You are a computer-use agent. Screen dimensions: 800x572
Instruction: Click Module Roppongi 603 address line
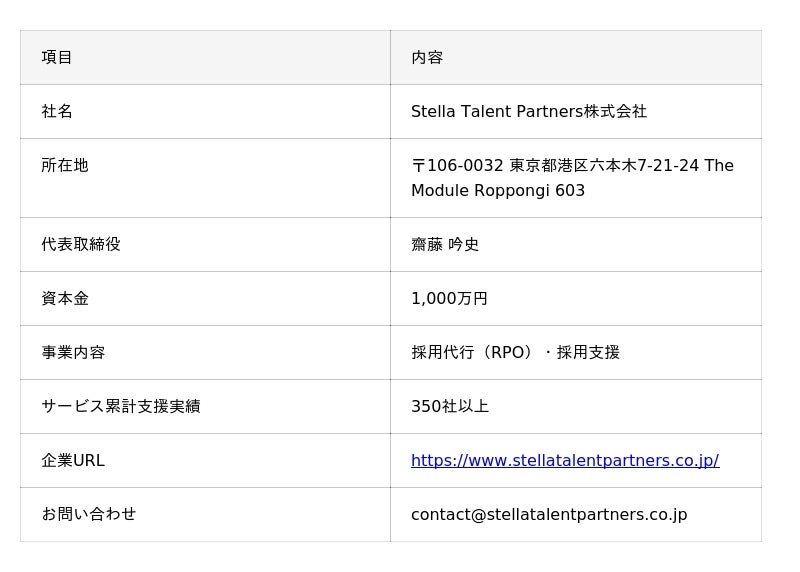coord(497,190)
